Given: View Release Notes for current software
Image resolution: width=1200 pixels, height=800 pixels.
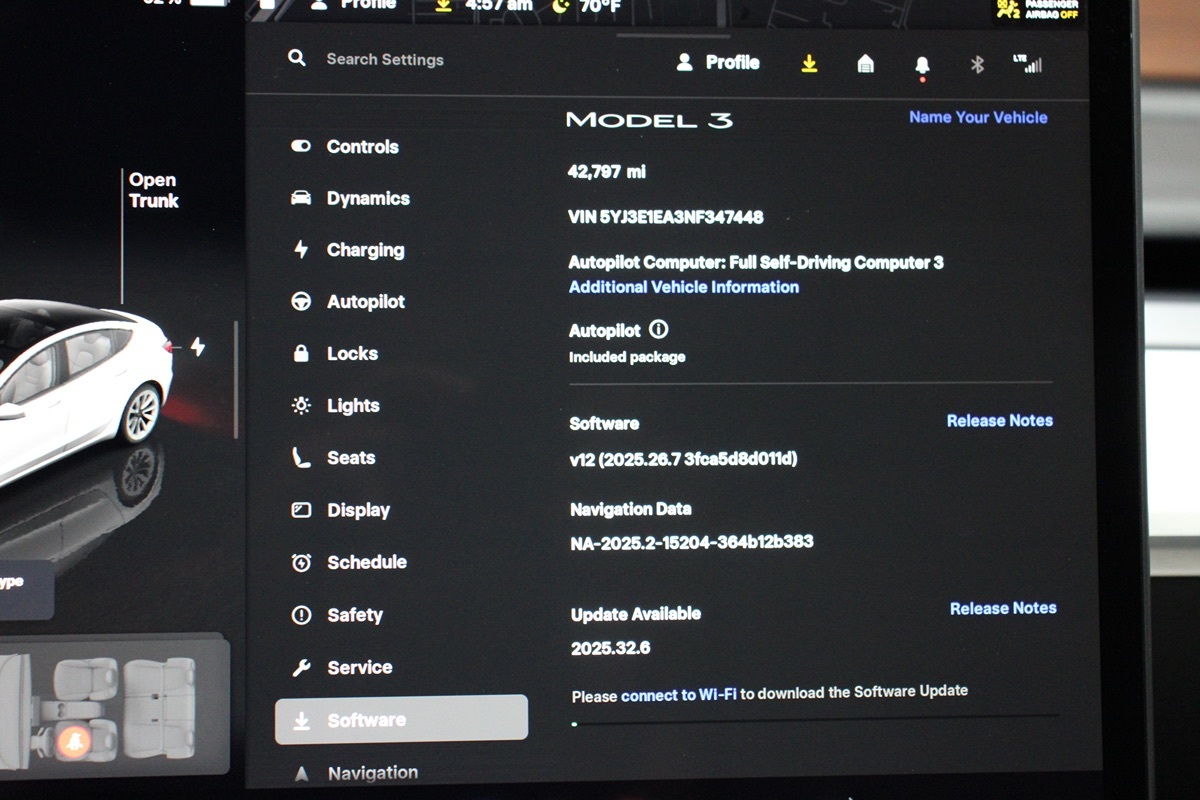Looking at the screenshot, I should coord(999,421).
